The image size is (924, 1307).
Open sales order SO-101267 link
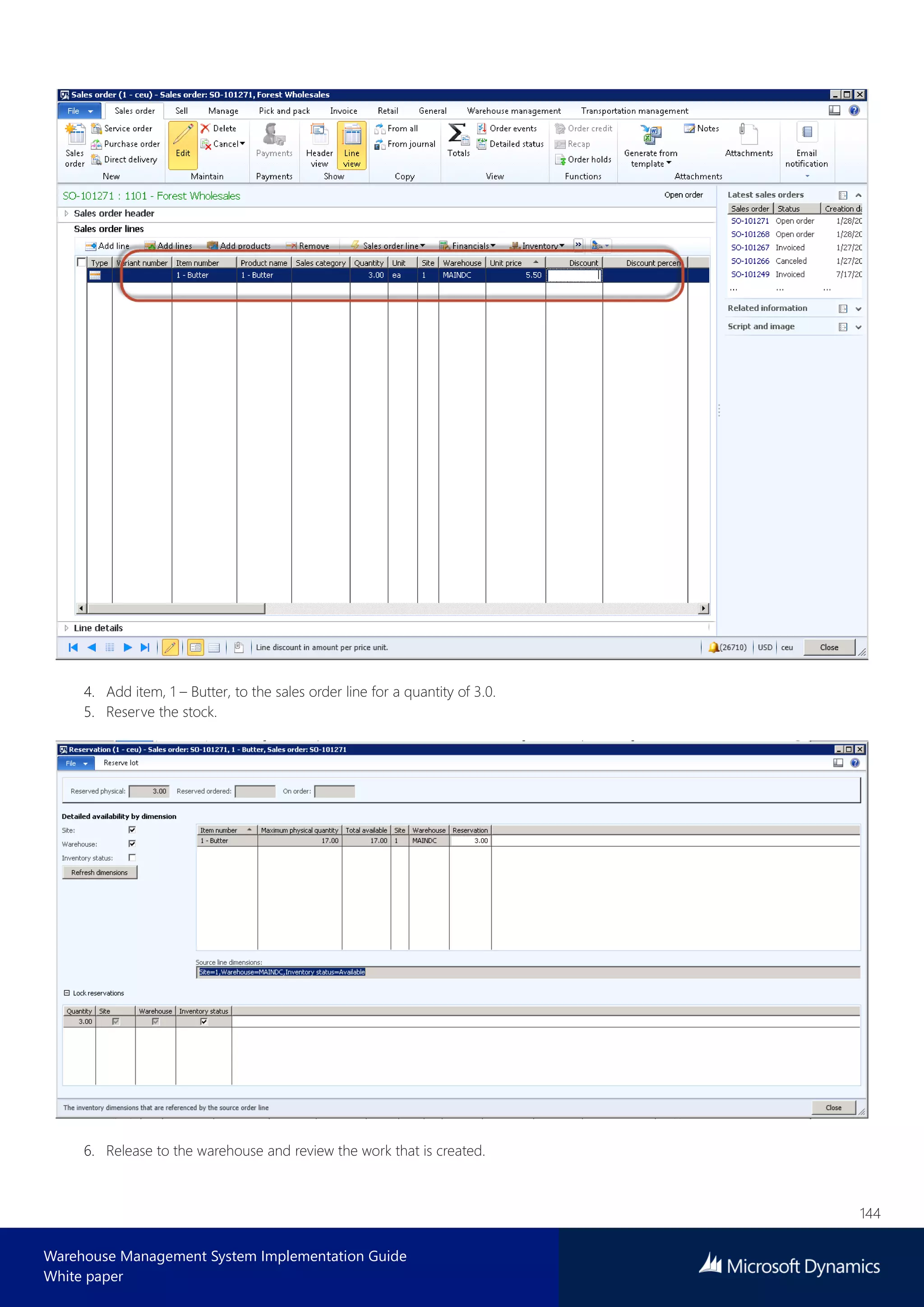pyautogui.click(x=750, y=248)
